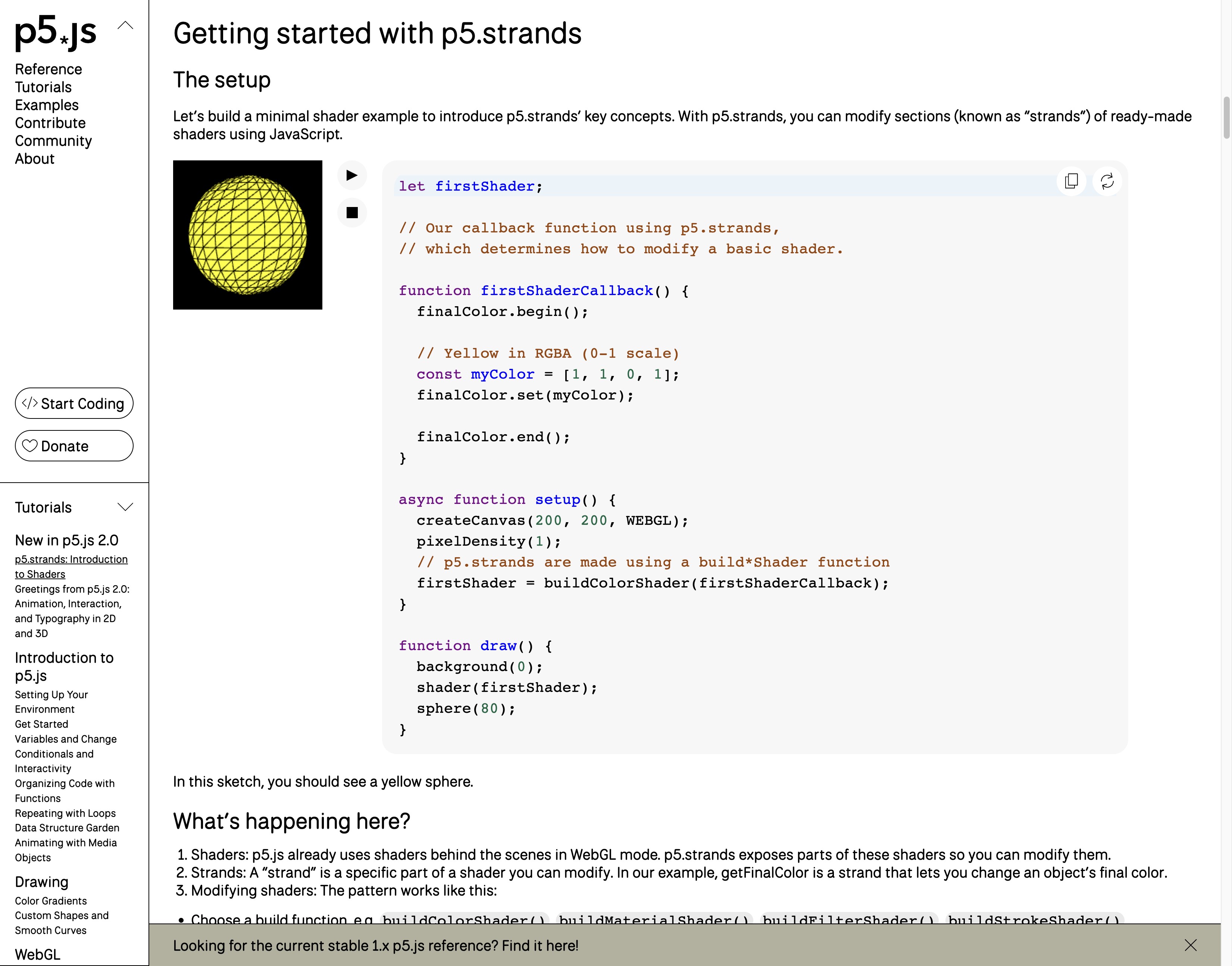Click the 'finalColor.end();' code line
The image size is (1232, 966).
click(x=493, y=437)
